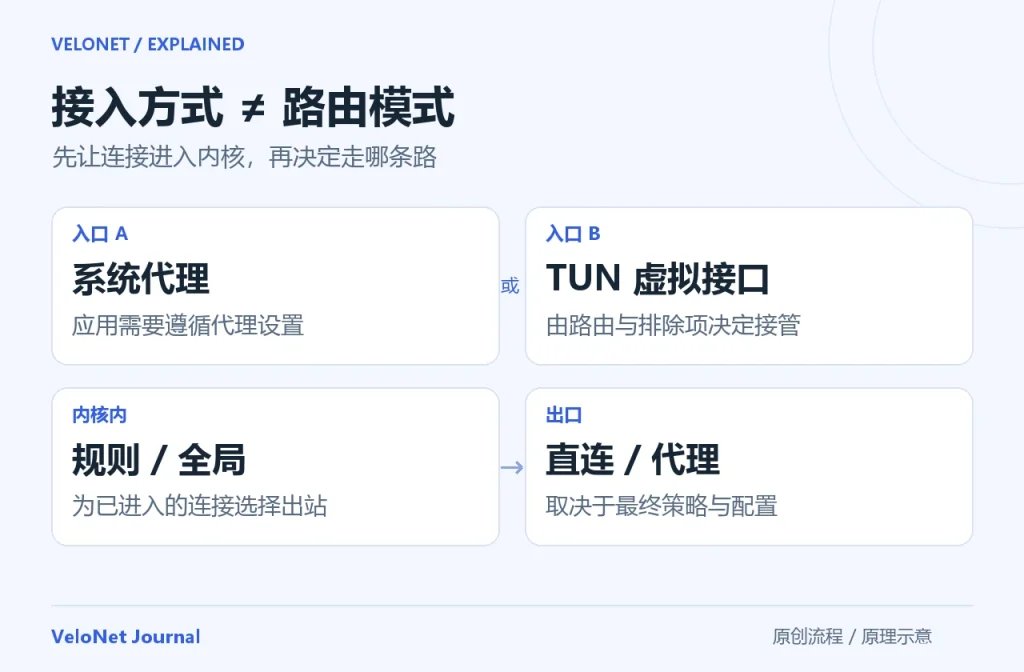Click the 或 connector between the entry cards

(510, 286)
